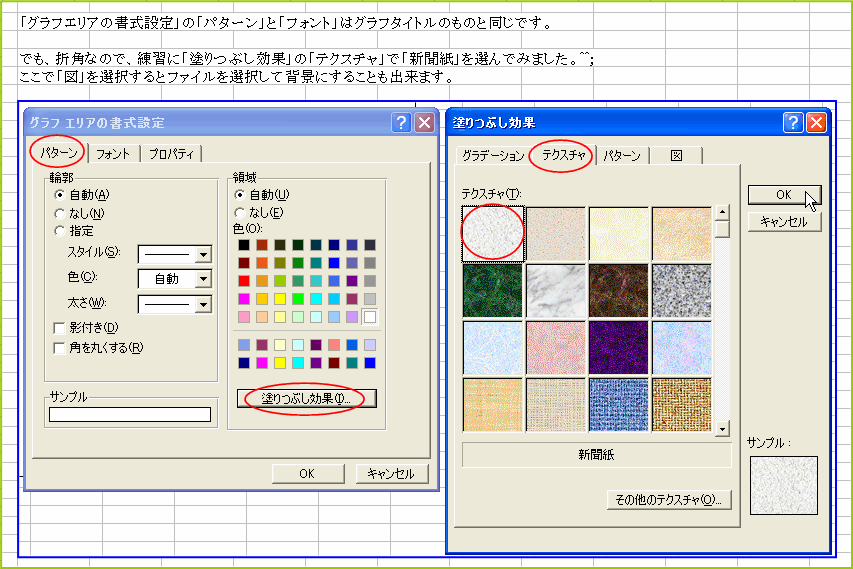This screenshot has width=853, height=569.
Task: Pick the red color swatch in palette
Action: point(245,281)
